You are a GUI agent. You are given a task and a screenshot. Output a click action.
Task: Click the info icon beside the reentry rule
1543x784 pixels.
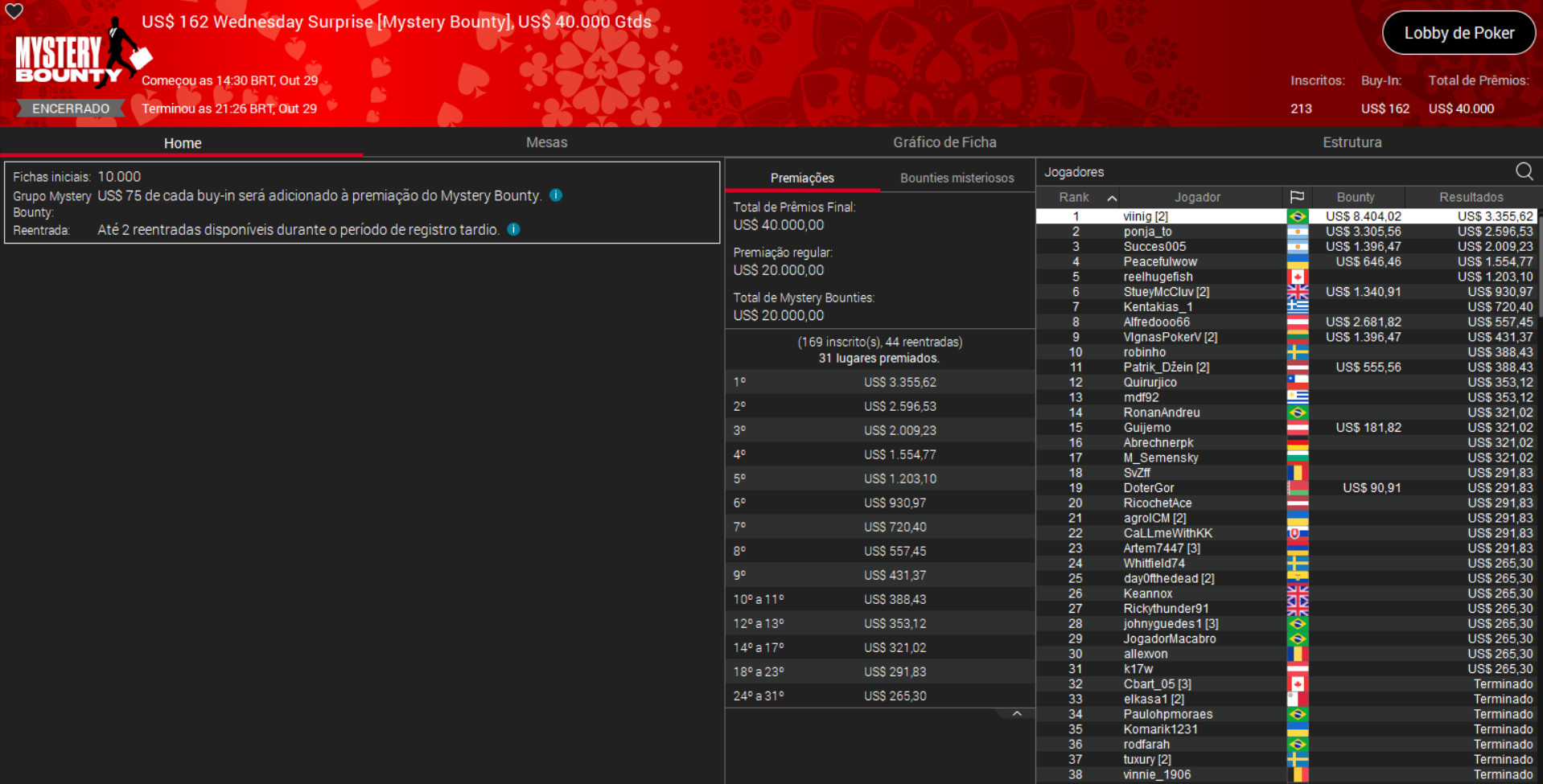[x=513, y=229]
